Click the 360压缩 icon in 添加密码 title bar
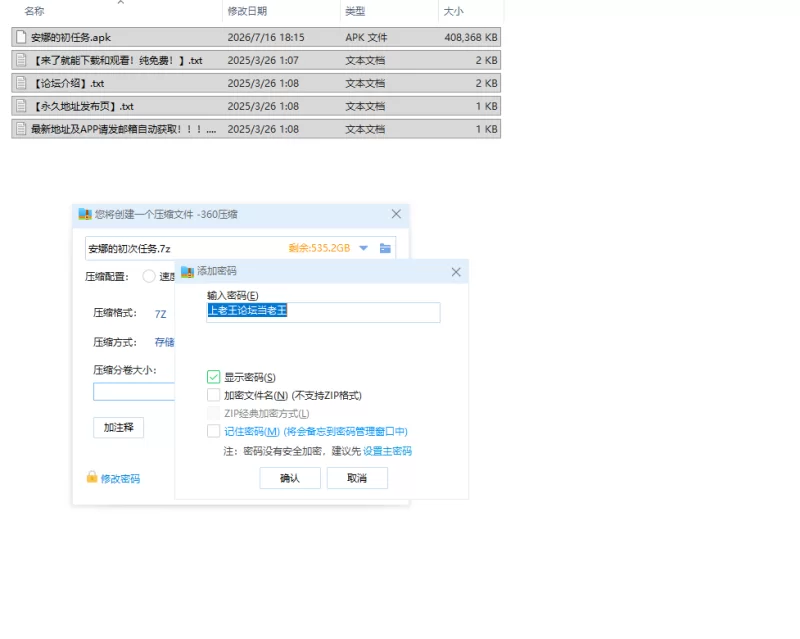 coord(187,272)
